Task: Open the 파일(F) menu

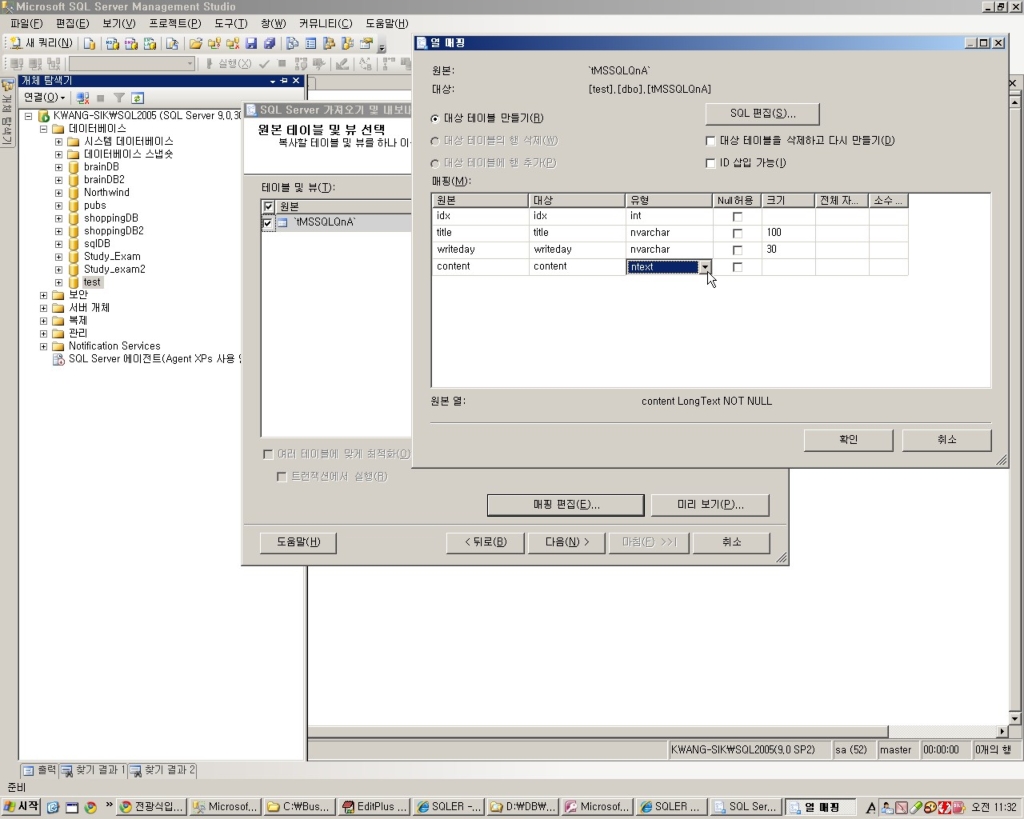Action: [x=26, y=24]
